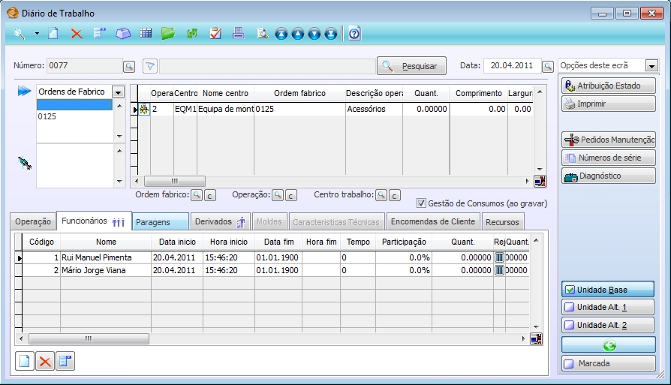Switch to the Funcionários tab
The image size is (671, 385).
pos(94,221)
